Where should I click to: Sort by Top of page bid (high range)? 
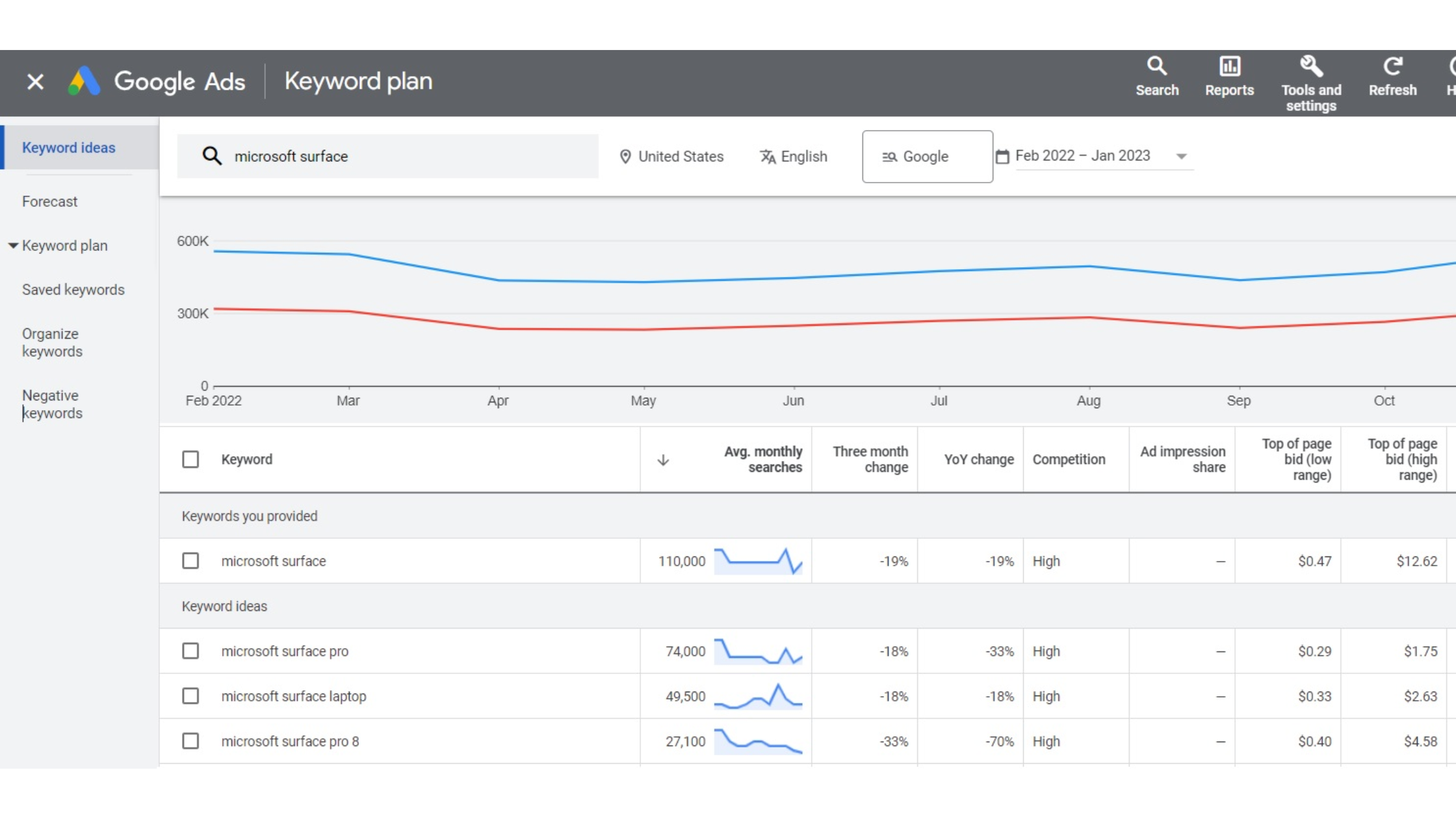pyautogui.click(x=1402, y=460)
